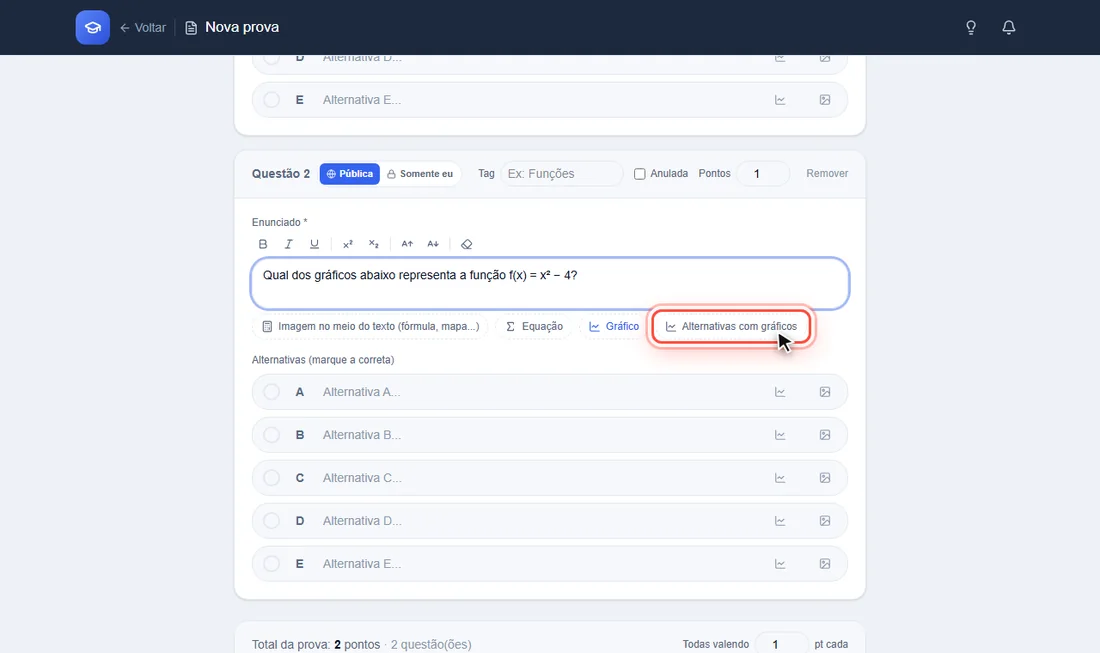
Task: Add image to first question's Alternativa E
Action: [x=825, y=100]
